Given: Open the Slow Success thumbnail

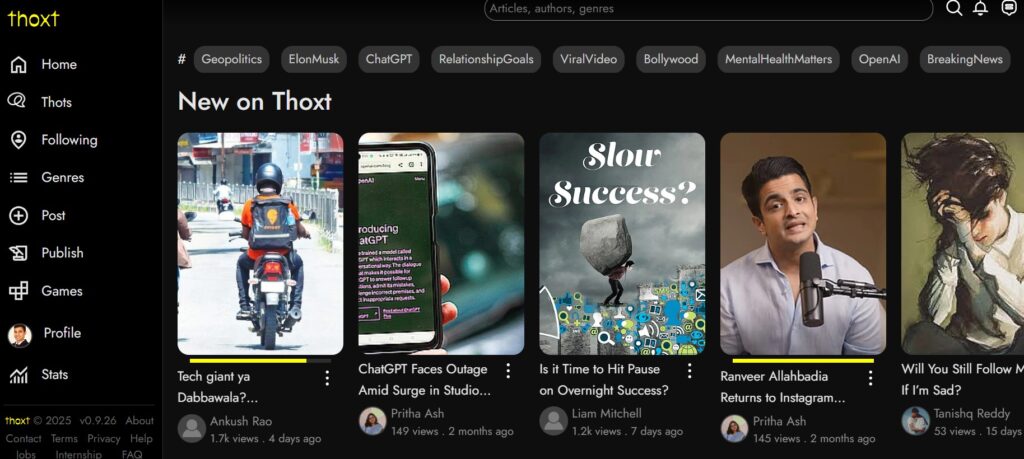Looking at the screenshot, I should [x=622, y=244].
